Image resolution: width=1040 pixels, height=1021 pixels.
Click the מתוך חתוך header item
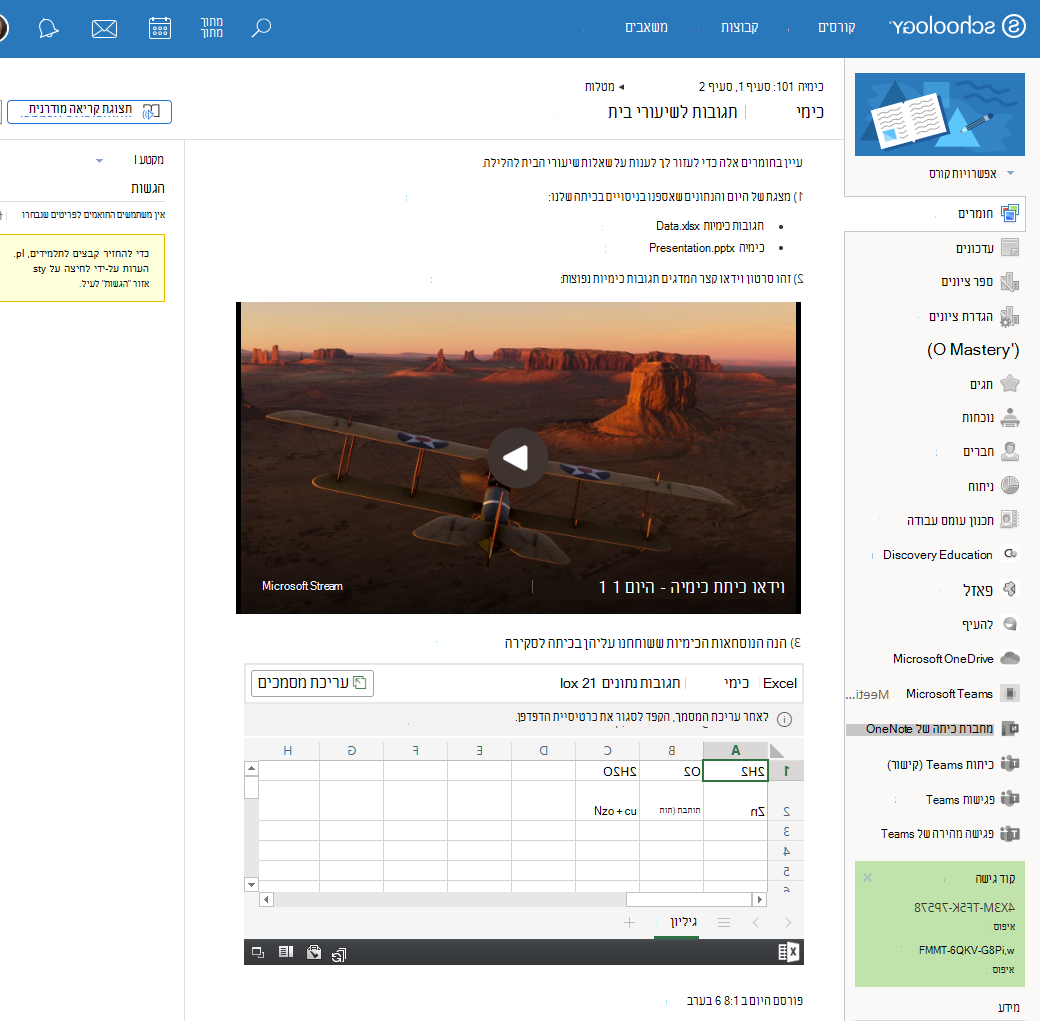click(212, 27)
